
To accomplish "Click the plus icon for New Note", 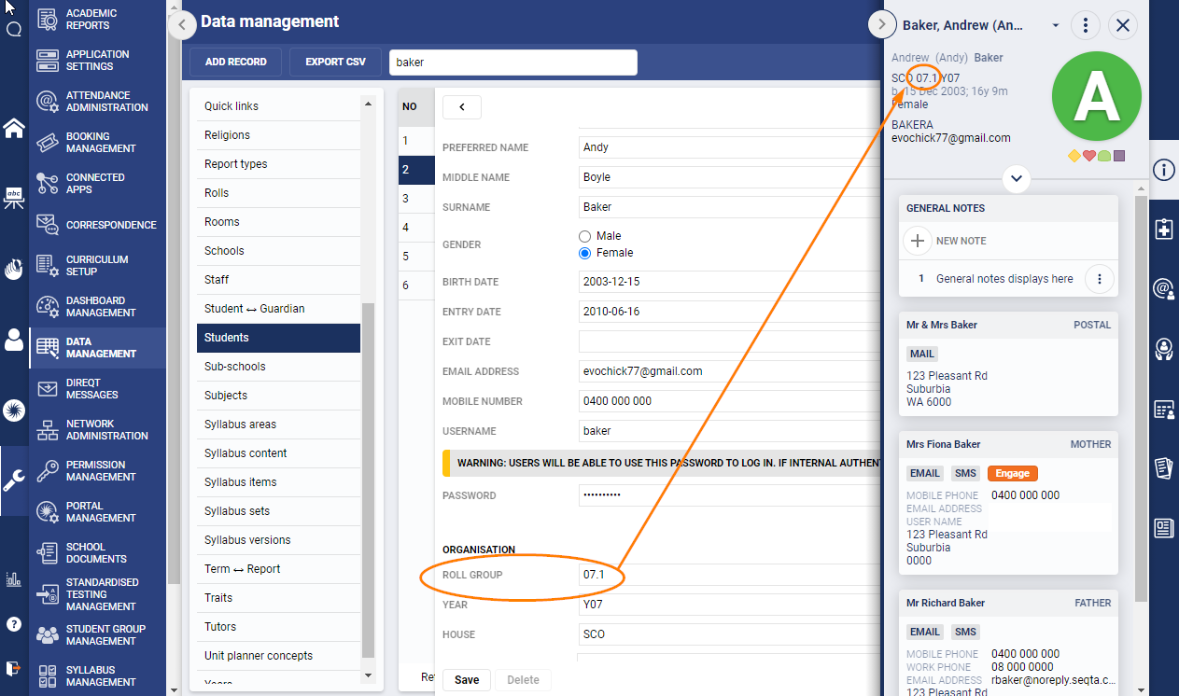I will [x=917, y=241].
